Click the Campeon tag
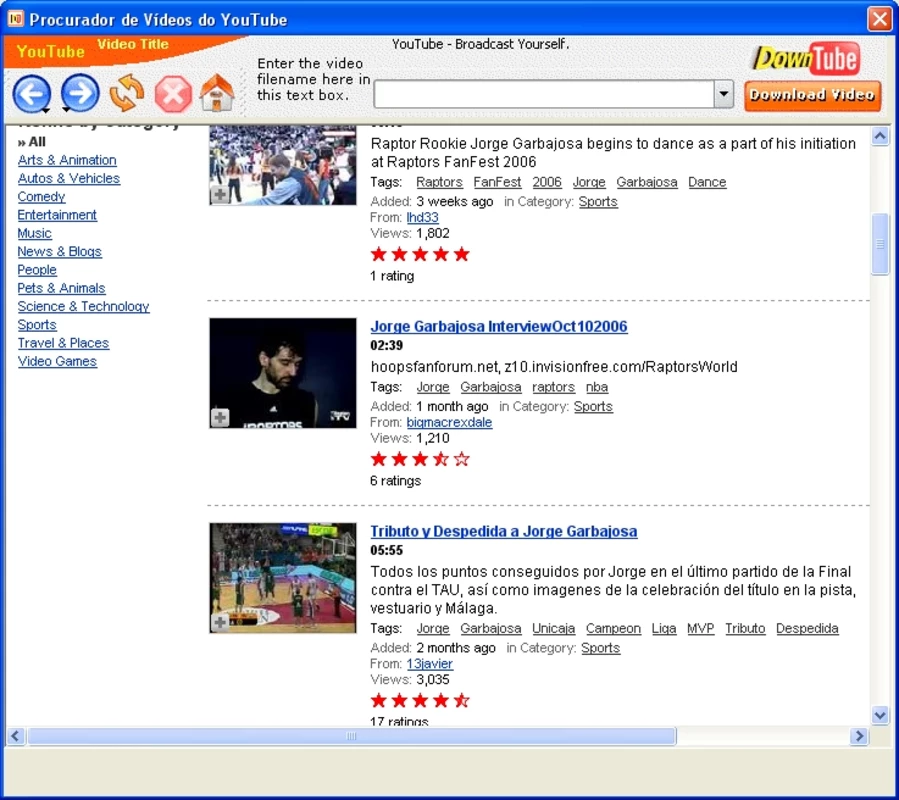This screenshot has height=800, width=899. 613,629
